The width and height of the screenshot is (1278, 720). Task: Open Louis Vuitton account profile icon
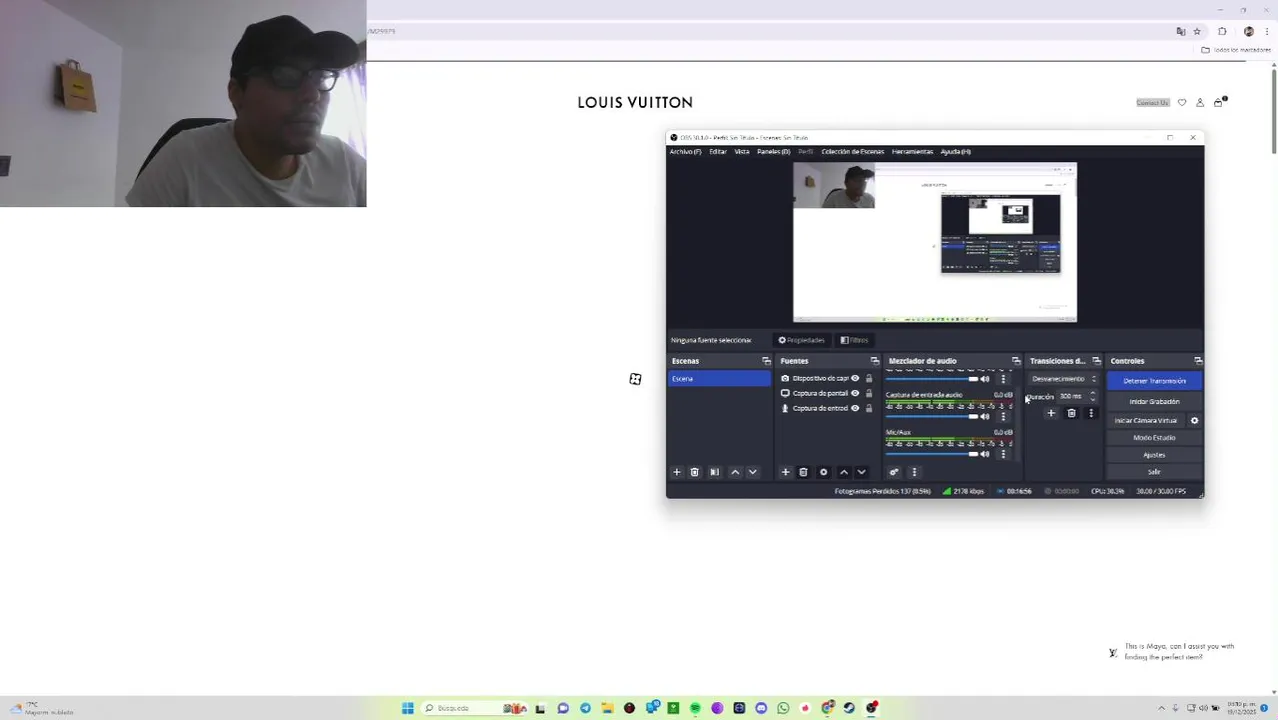1200,102
